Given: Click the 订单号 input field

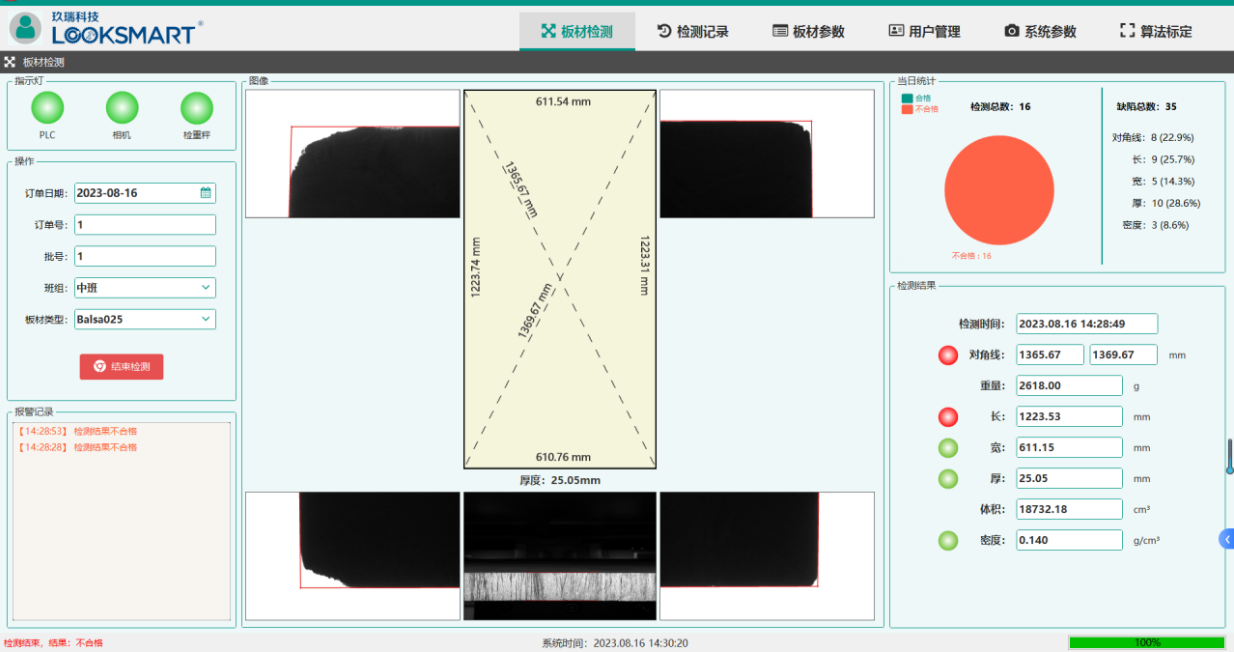Looking at the screenshot, I should tap(145, 225).
